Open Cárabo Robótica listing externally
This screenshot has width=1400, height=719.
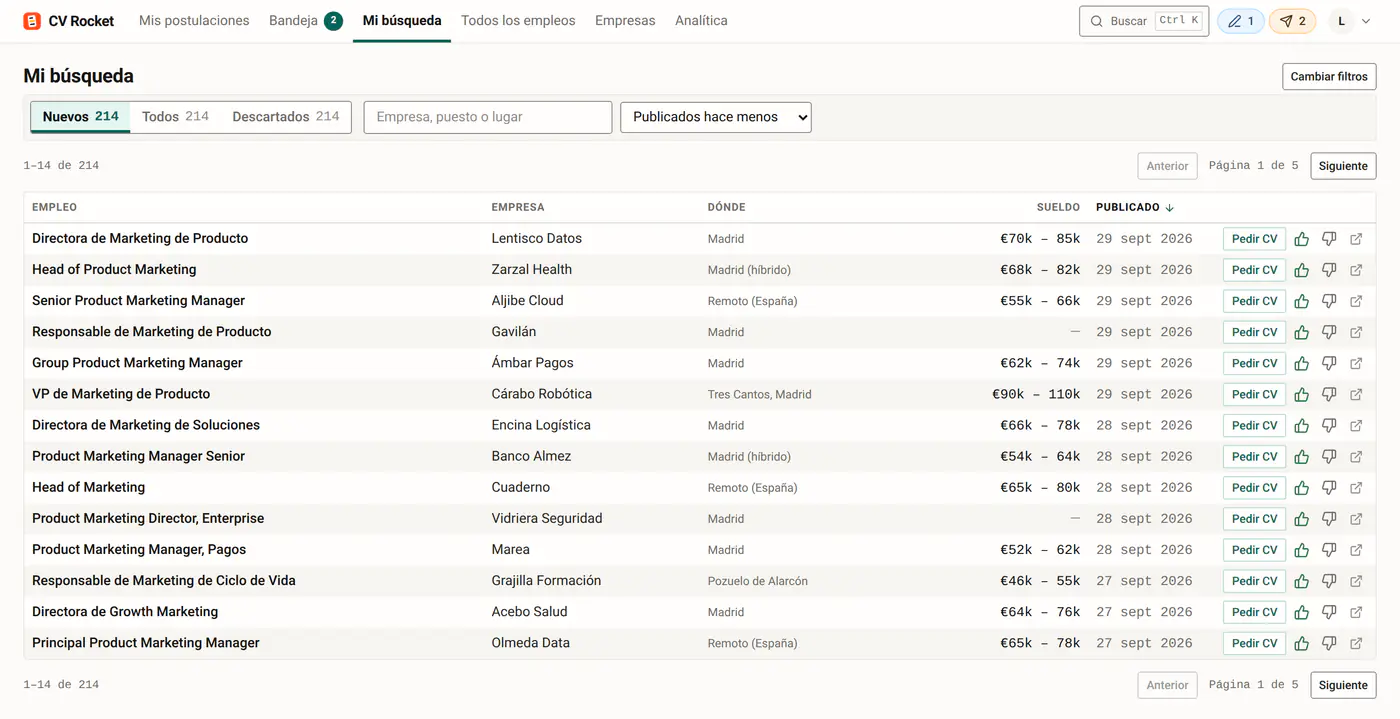[1356, 394]
